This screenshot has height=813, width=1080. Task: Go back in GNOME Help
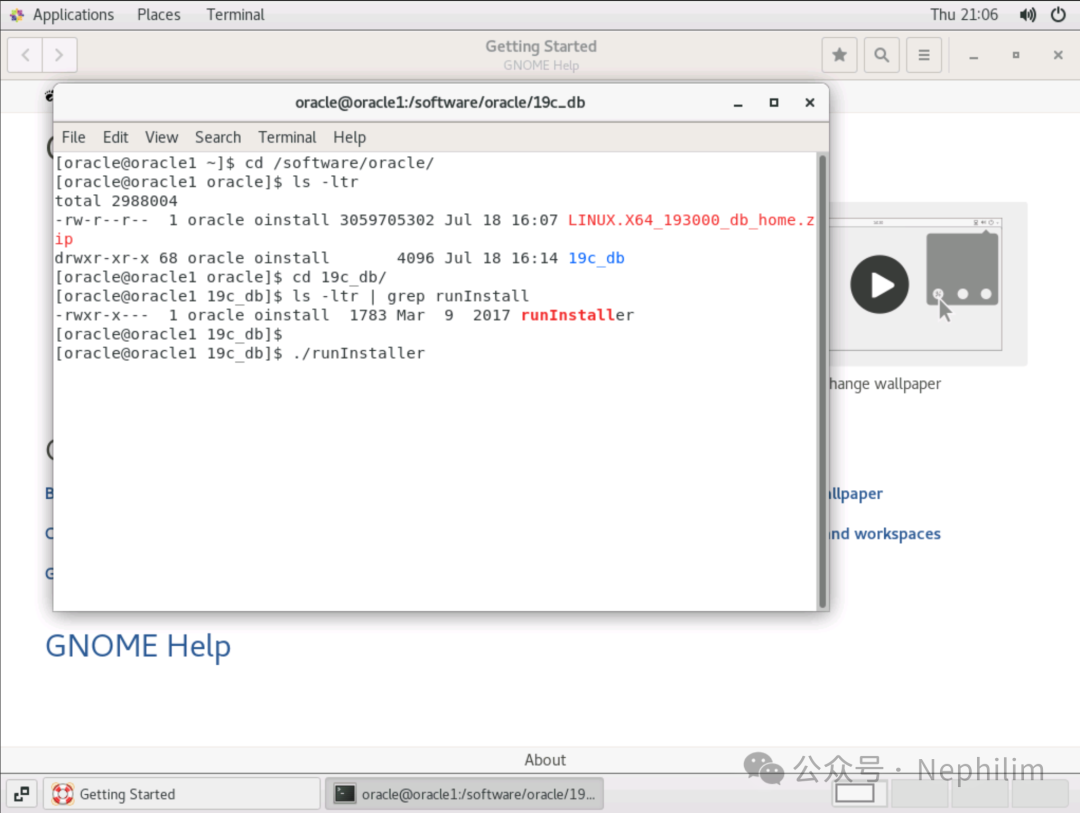(25, 55)
